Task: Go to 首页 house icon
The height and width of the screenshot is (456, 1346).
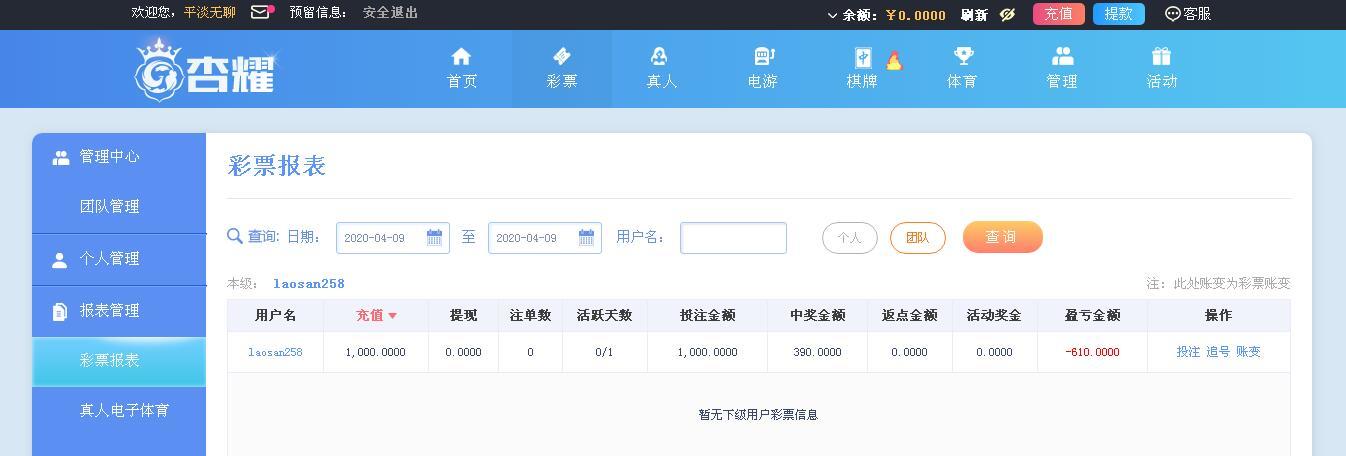Action: (x=461, y=56)
